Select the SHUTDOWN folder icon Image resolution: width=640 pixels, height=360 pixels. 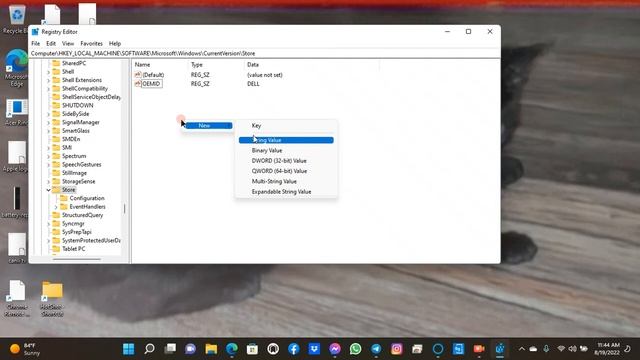tap(56, 105)
